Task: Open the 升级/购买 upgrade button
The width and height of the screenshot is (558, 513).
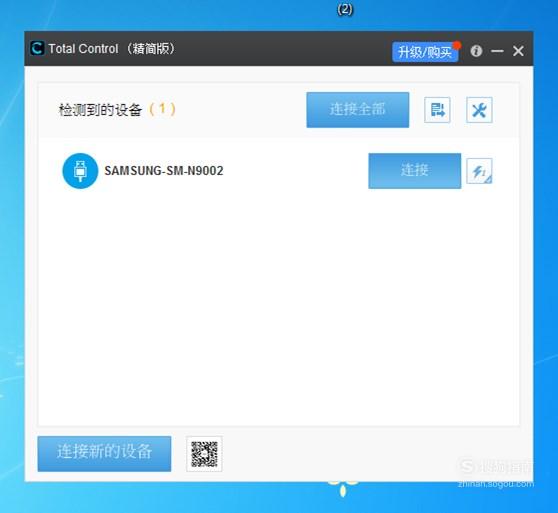Action: point(425,52)
